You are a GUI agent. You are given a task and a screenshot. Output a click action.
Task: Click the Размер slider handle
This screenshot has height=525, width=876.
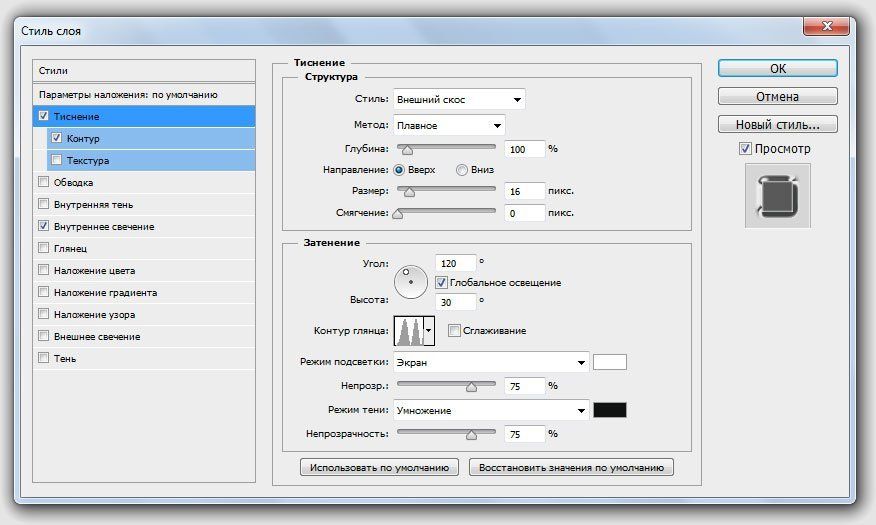(x=410, y=192)
